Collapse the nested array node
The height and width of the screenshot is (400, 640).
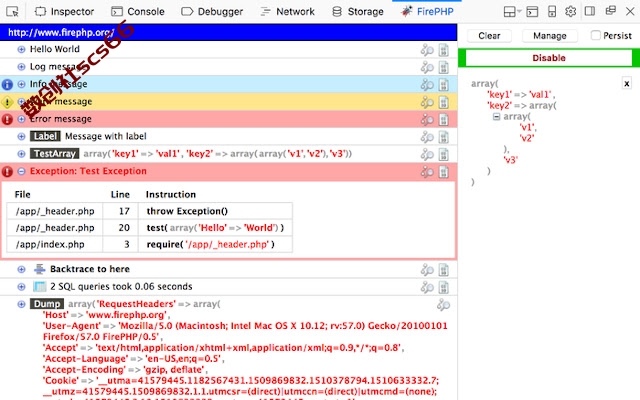point(496,117)
